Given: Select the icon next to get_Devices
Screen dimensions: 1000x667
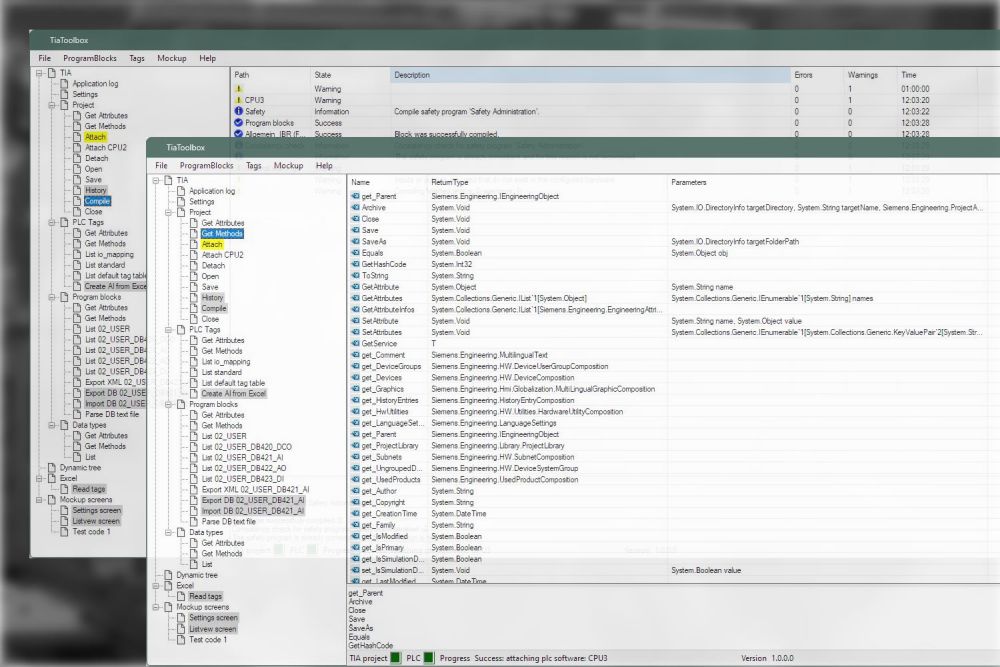Looking at the screenshot, I should [355, 377].
